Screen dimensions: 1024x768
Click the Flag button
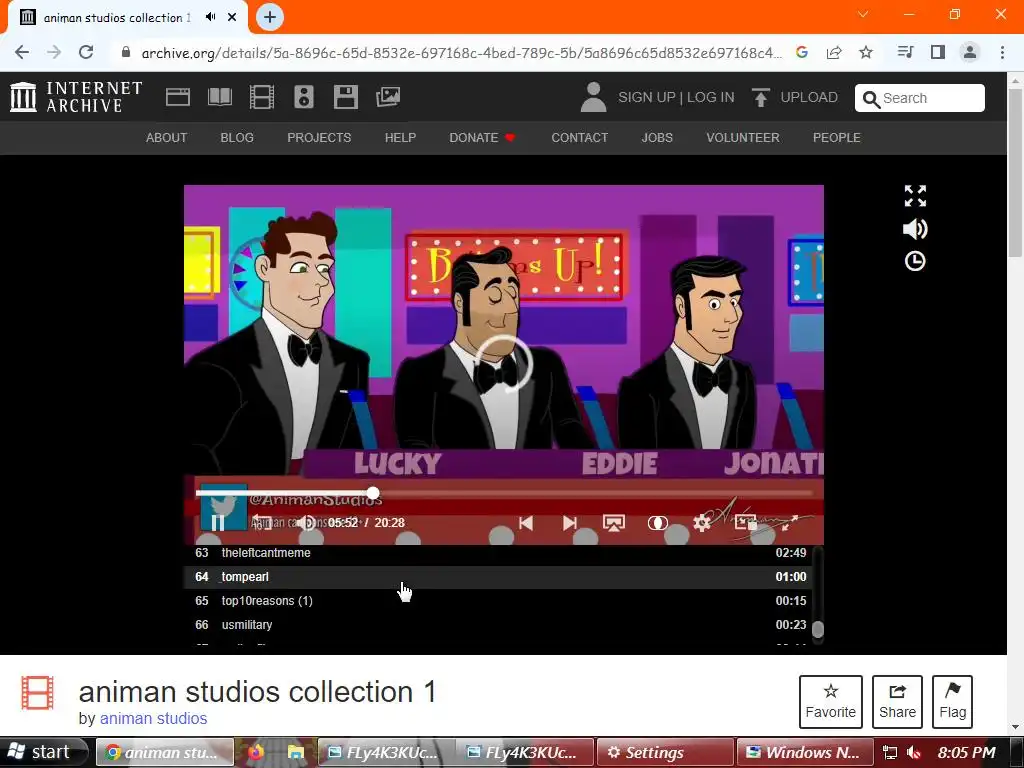pyautogui.click(x=952, y=701)
